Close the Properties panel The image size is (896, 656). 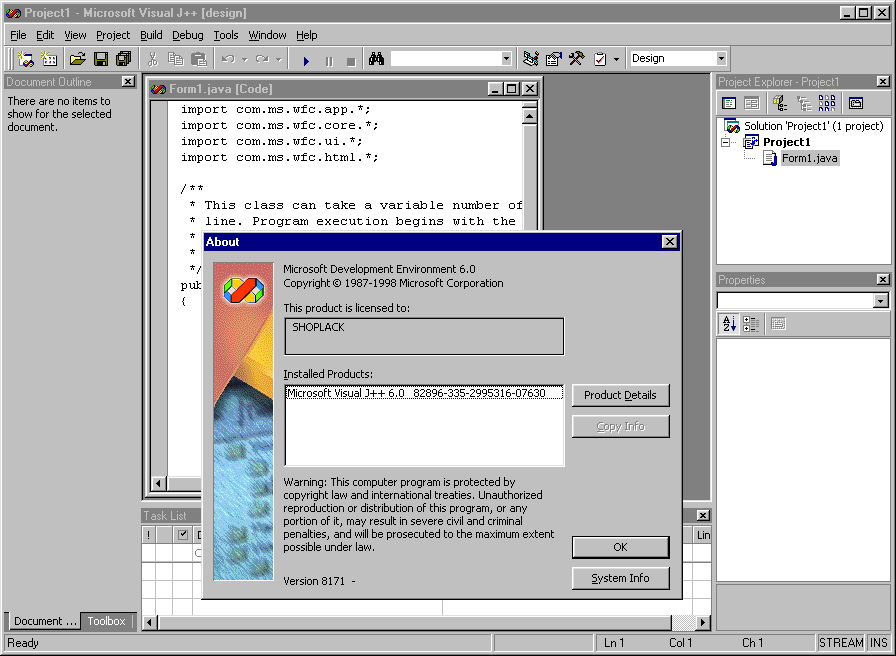coord(883,279)
